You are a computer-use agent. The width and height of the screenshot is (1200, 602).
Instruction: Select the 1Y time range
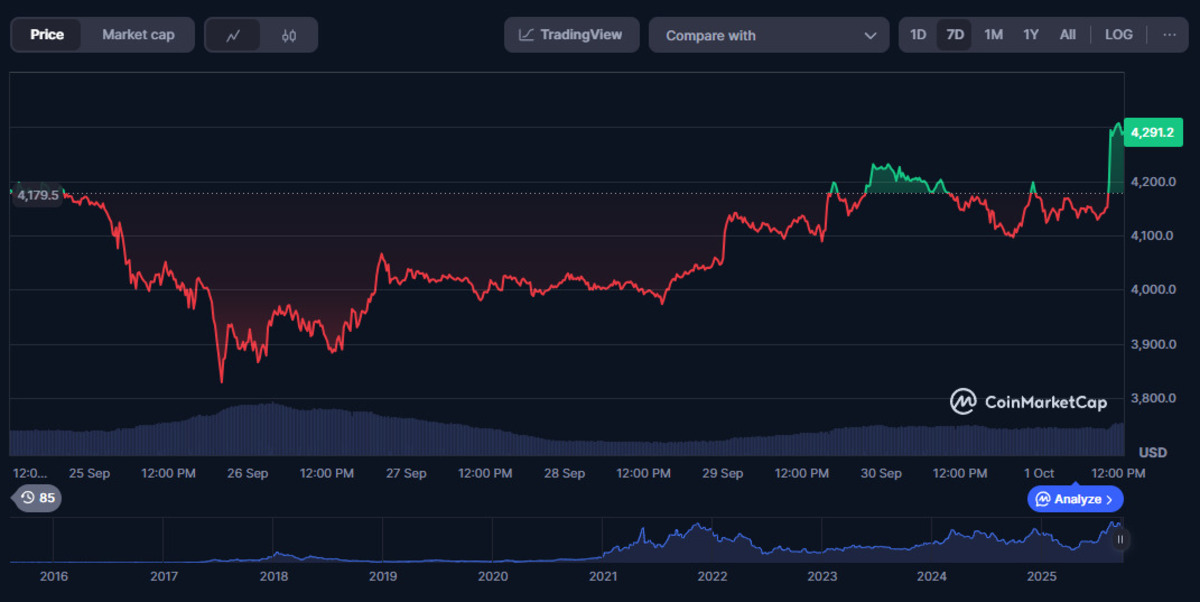1031,35
